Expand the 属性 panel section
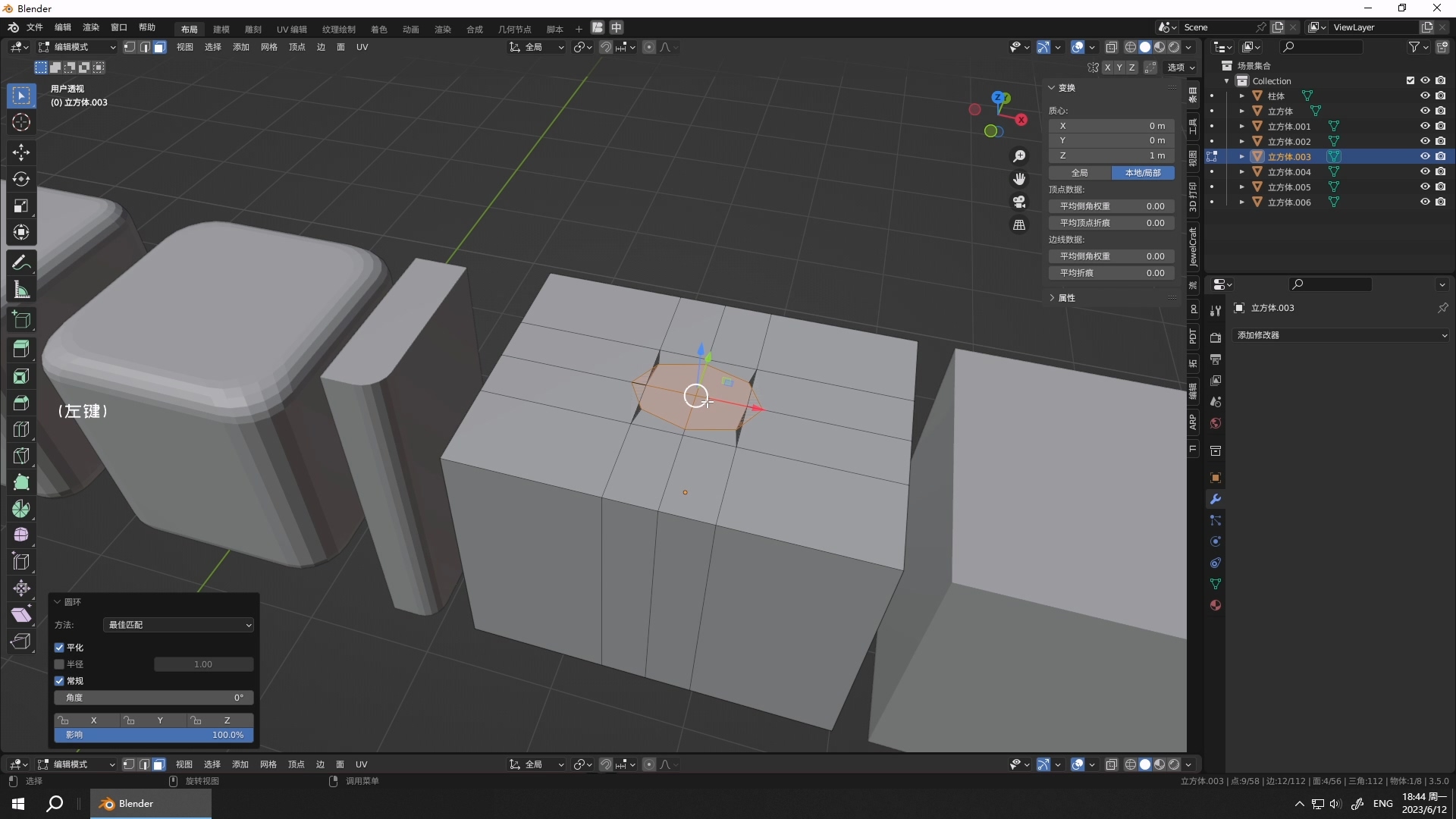This screenshot has width=1456, height=819. coord(1066,298)
